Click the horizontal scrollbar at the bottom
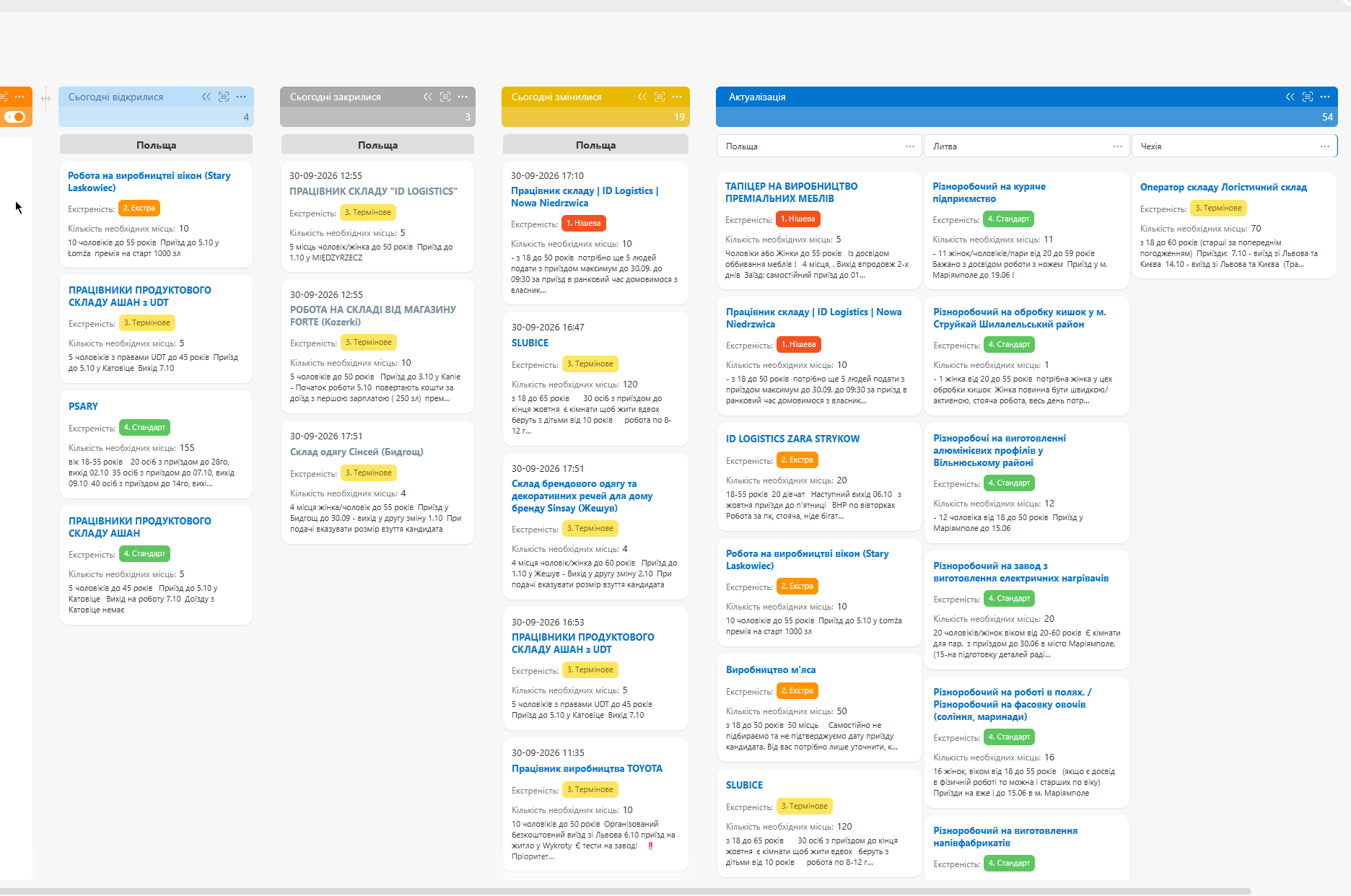The width and height of the screenshot is (1351, 896). [x=625, y=892]
